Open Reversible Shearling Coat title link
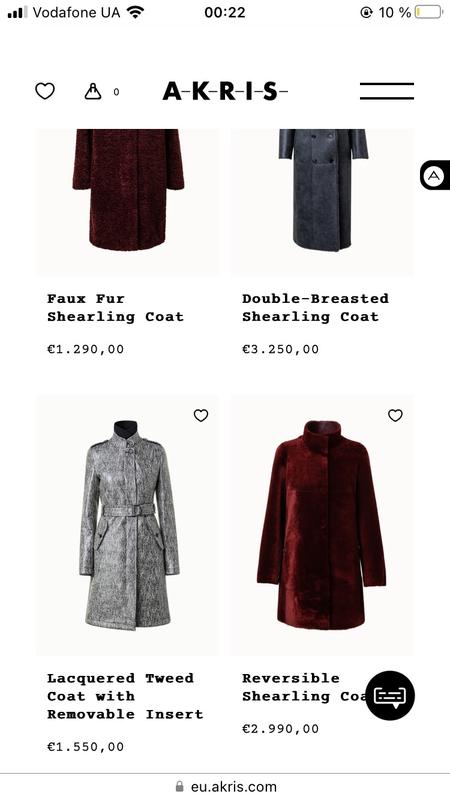This screenshot has height=800, width=450. 303,687
